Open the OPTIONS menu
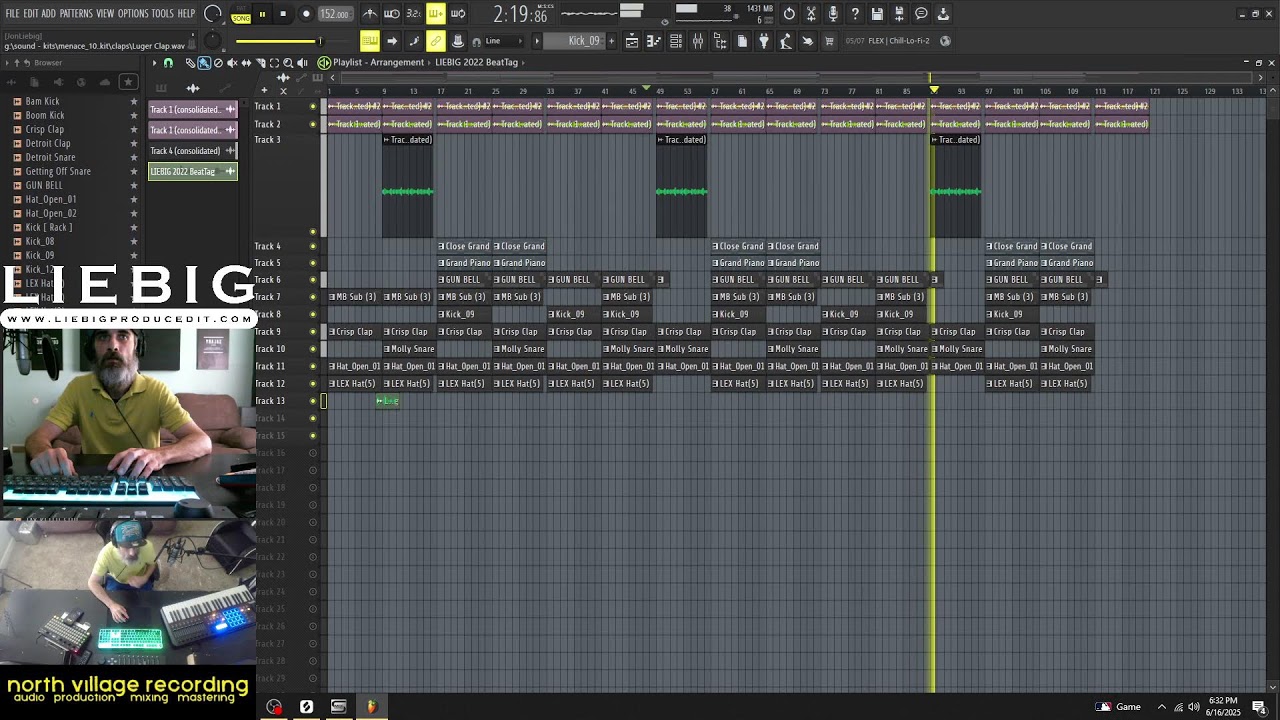This screenshot has height=720, width=1280. [133, 14]
